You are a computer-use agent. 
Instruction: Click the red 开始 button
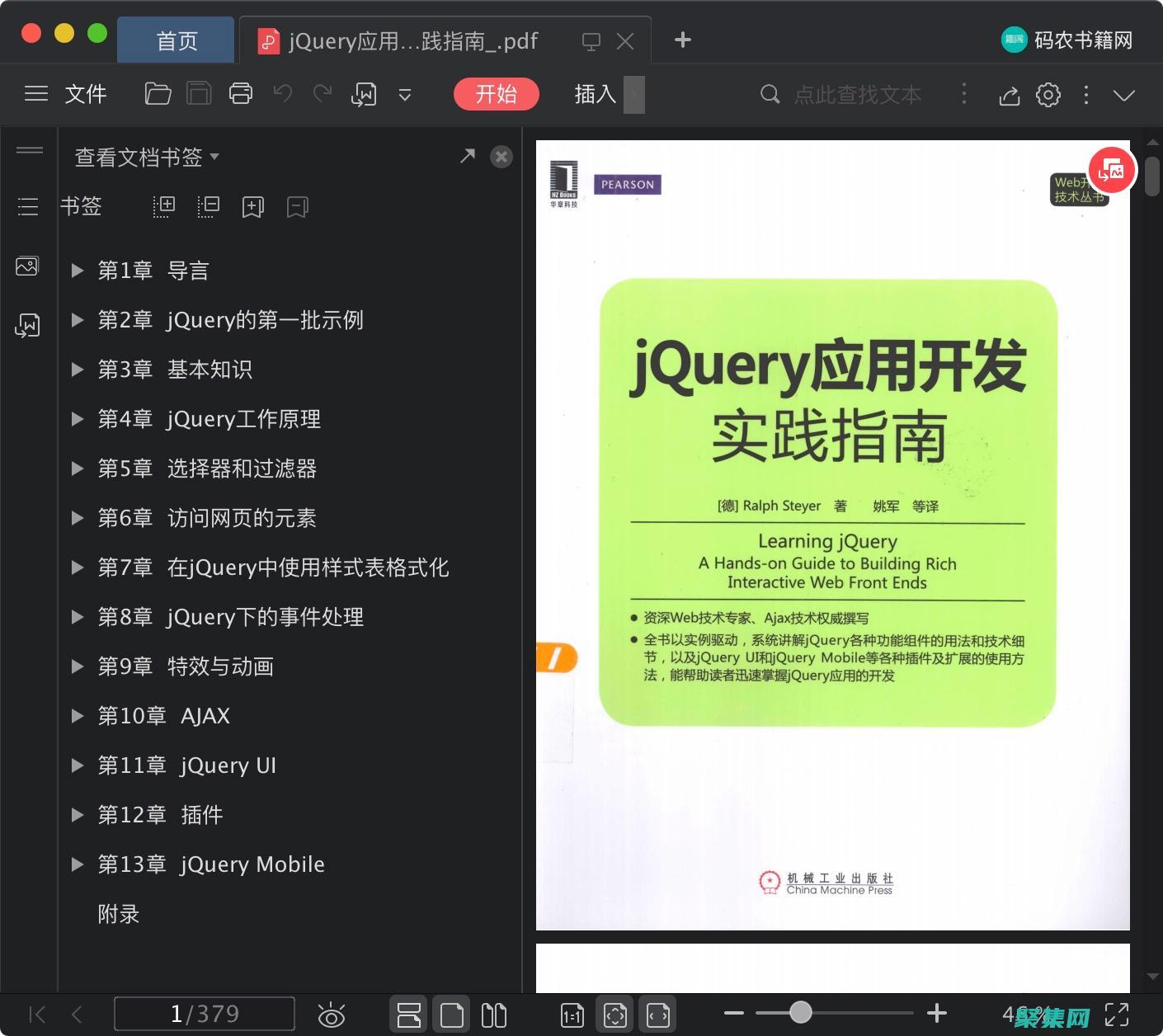496,94
